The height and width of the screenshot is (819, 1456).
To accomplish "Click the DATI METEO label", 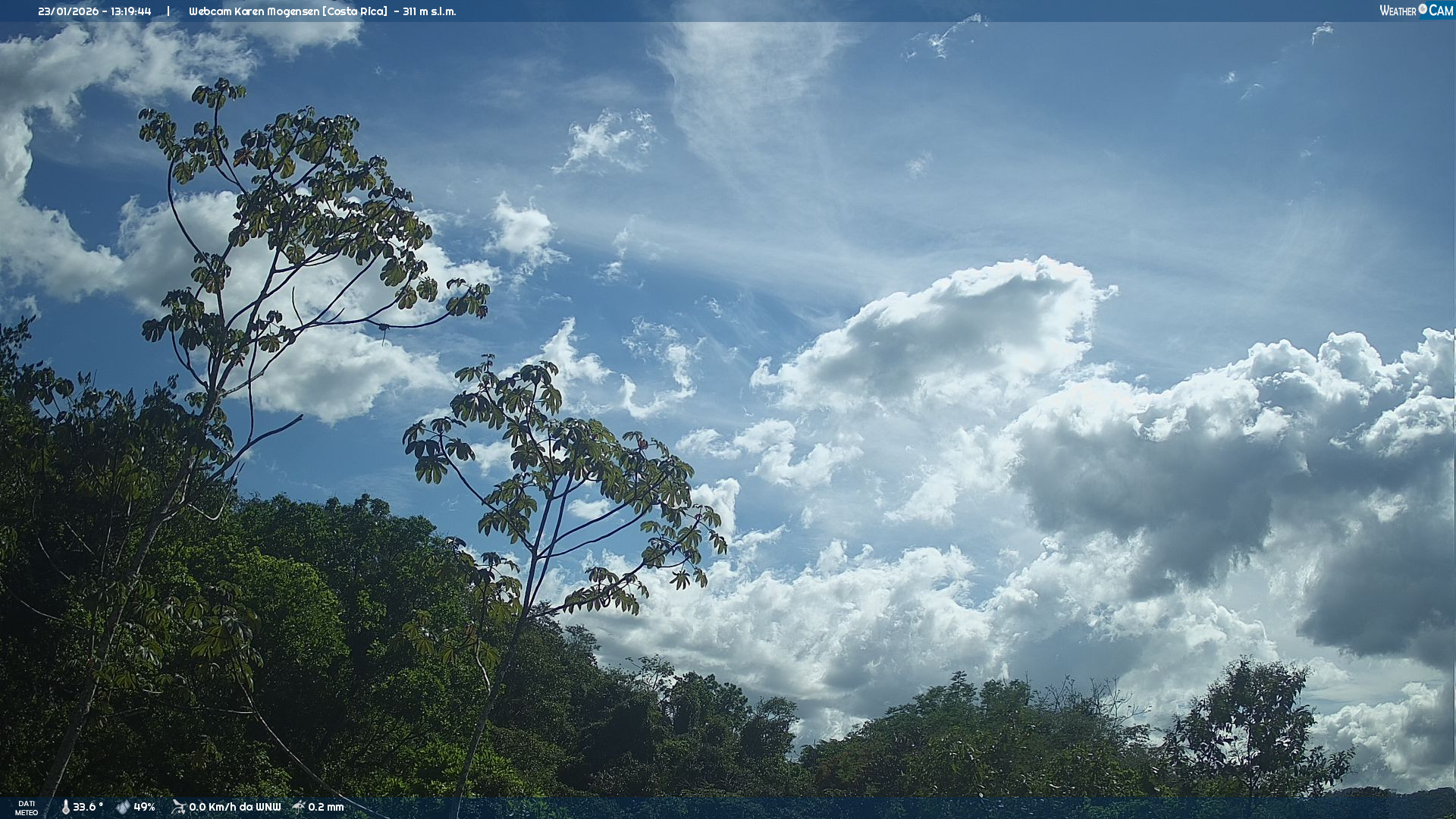I will 27,808.
